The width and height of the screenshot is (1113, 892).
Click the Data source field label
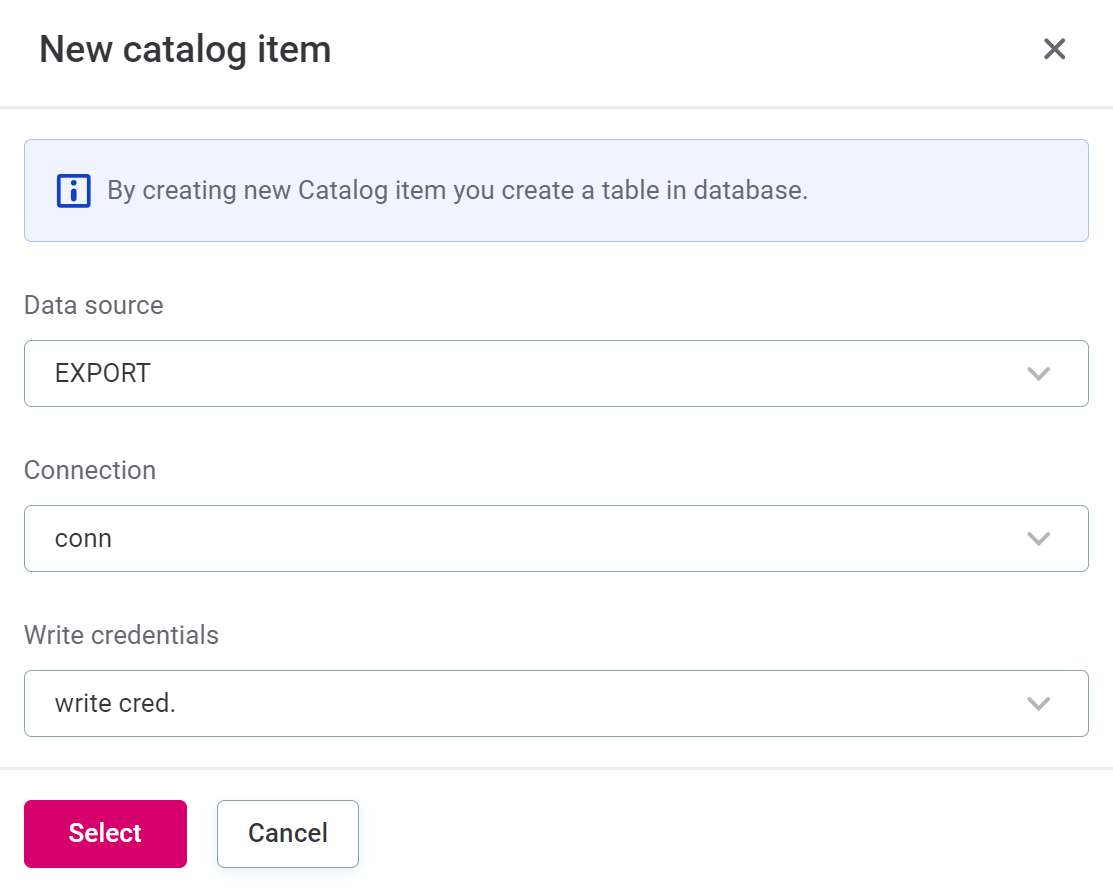tap(93, 305)
